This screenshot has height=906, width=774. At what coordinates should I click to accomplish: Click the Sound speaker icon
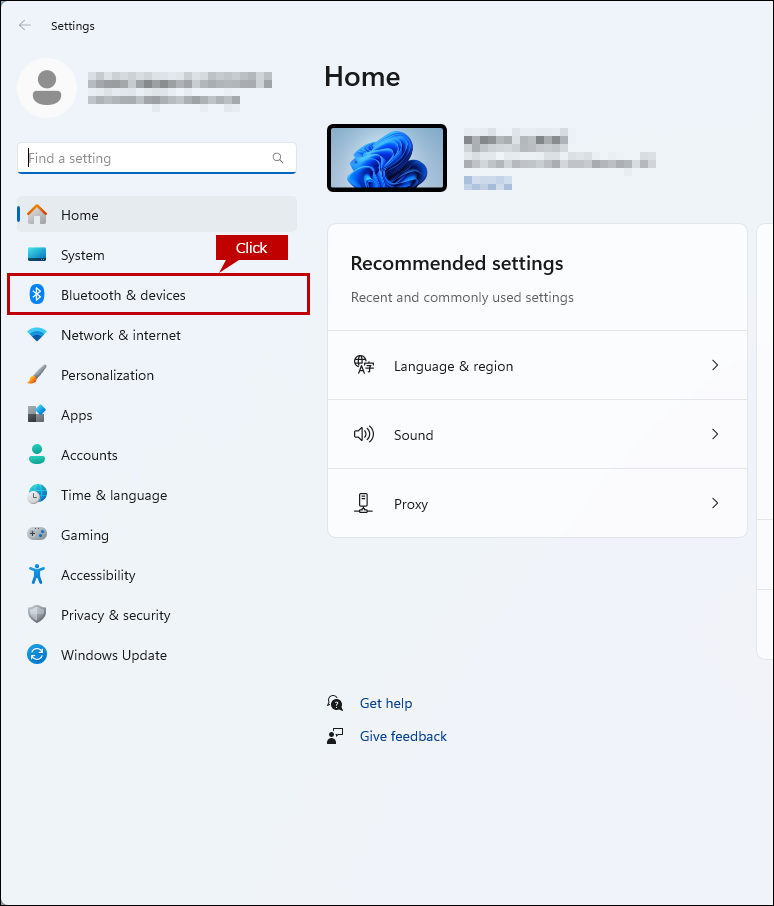pyautogui.click(x=363, y=434)
